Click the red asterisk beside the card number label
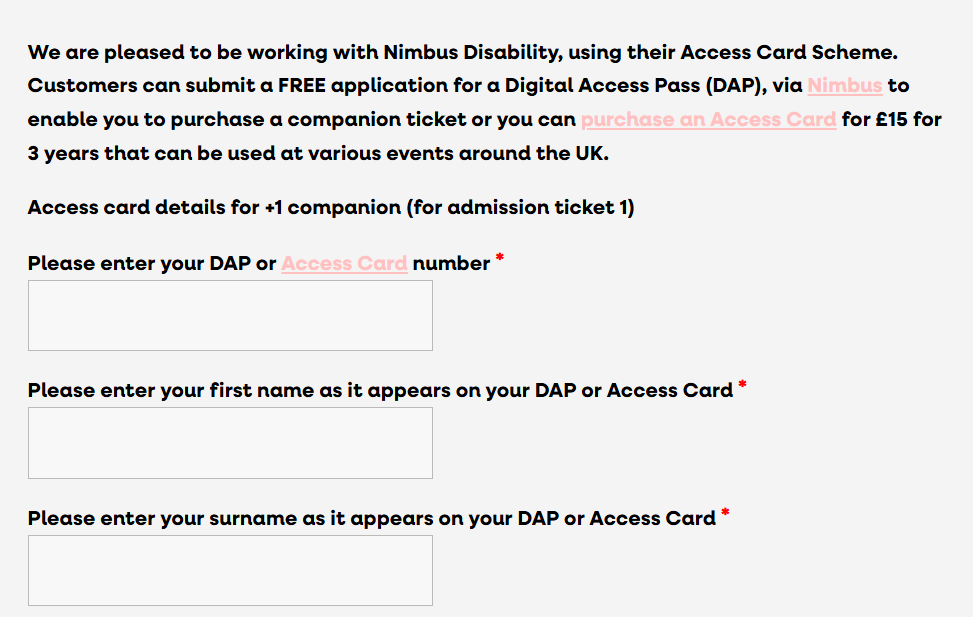This screenshot has height=617, width=973. coord(500,260)
